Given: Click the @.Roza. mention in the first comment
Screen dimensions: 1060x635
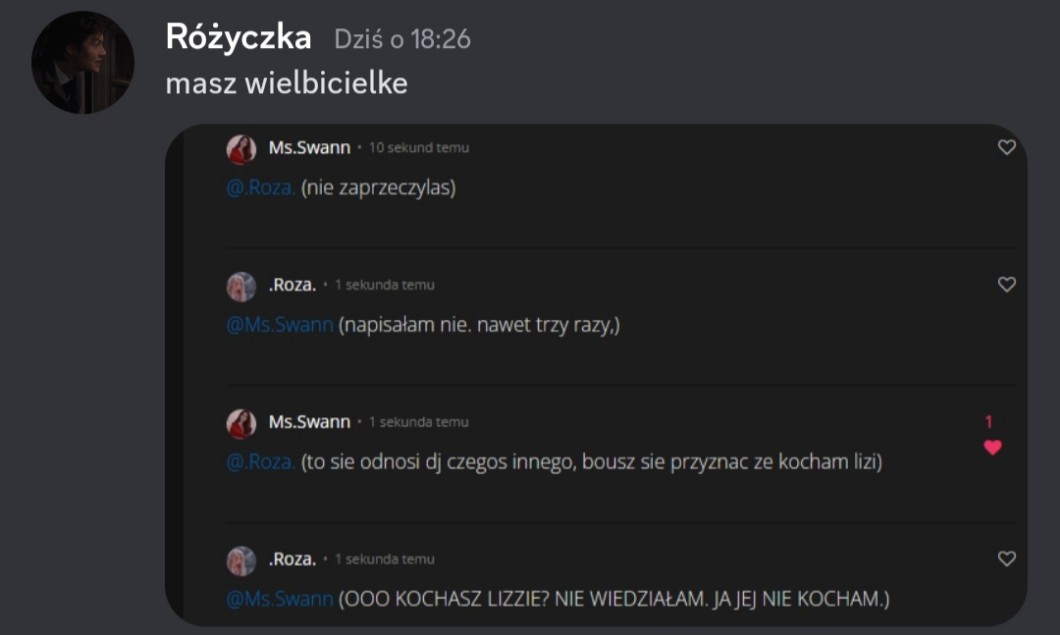Looking at the screenshot, I should 261,187.
